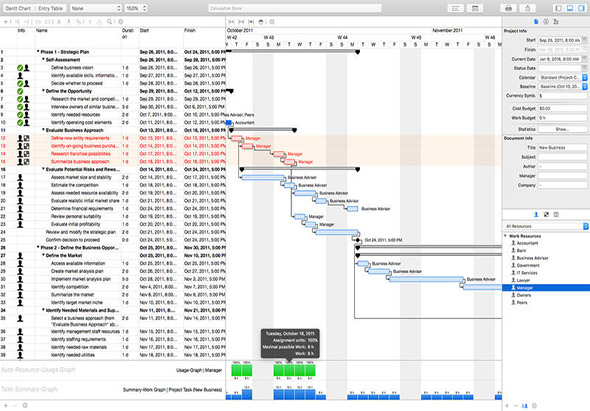Click the Cost Budget field
Screen dimensions: 590x411
[563, 108]
